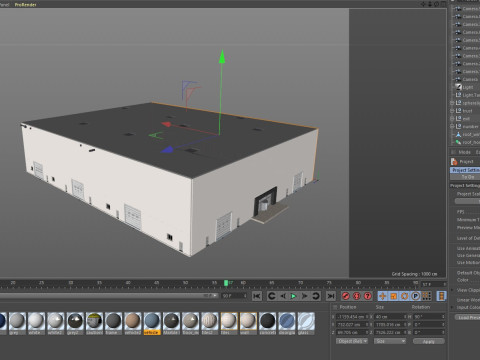
Task: Open the ProRender viewport menu
Action: point(25,5)
